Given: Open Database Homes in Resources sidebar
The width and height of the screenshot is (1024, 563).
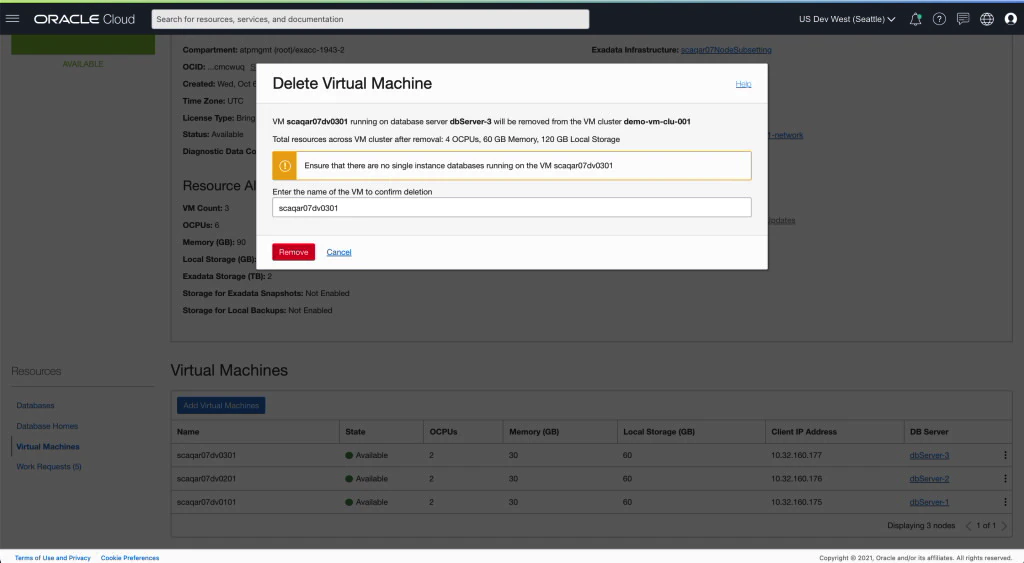Looking at the screenshot, I should tap(47, 426).
